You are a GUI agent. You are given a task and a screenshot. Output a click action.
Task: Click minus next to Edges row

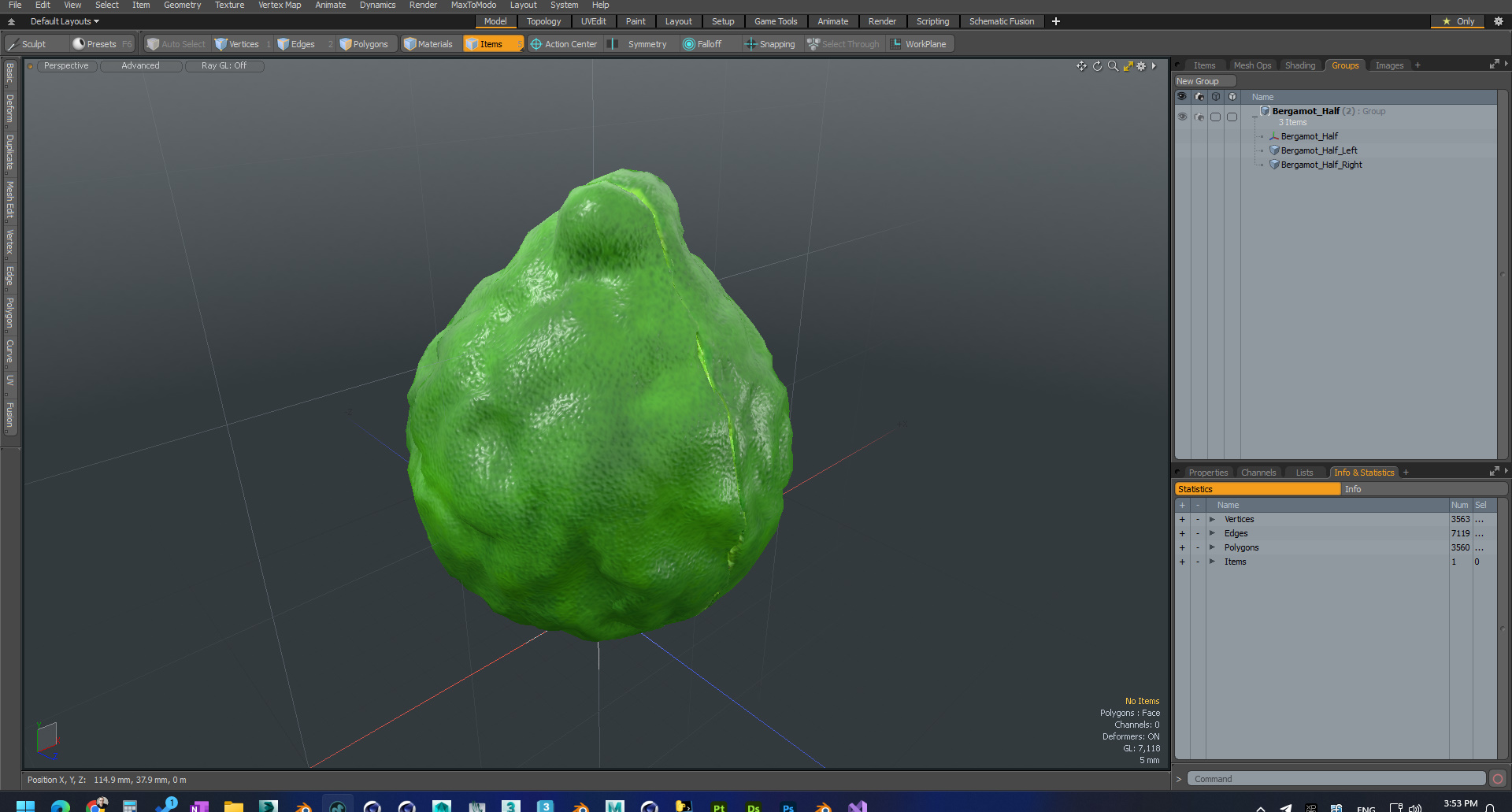pos(1198,533)
